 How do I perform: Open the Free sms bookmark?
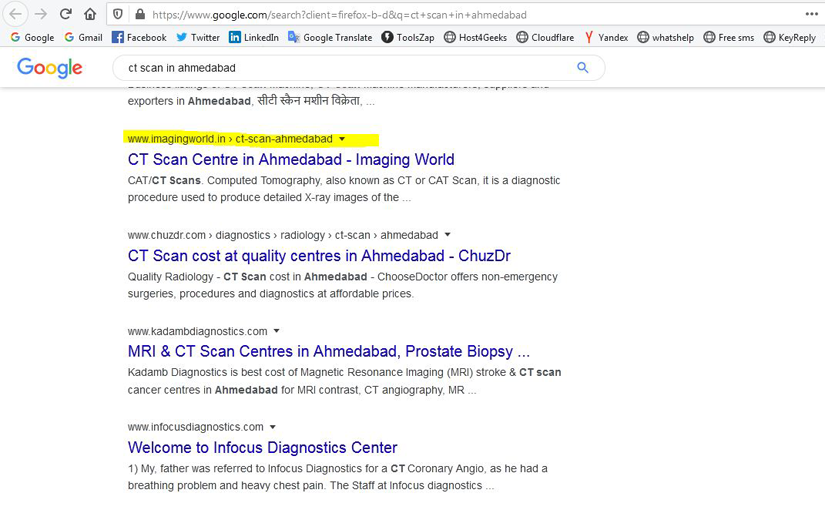click(x=729, y=37)
